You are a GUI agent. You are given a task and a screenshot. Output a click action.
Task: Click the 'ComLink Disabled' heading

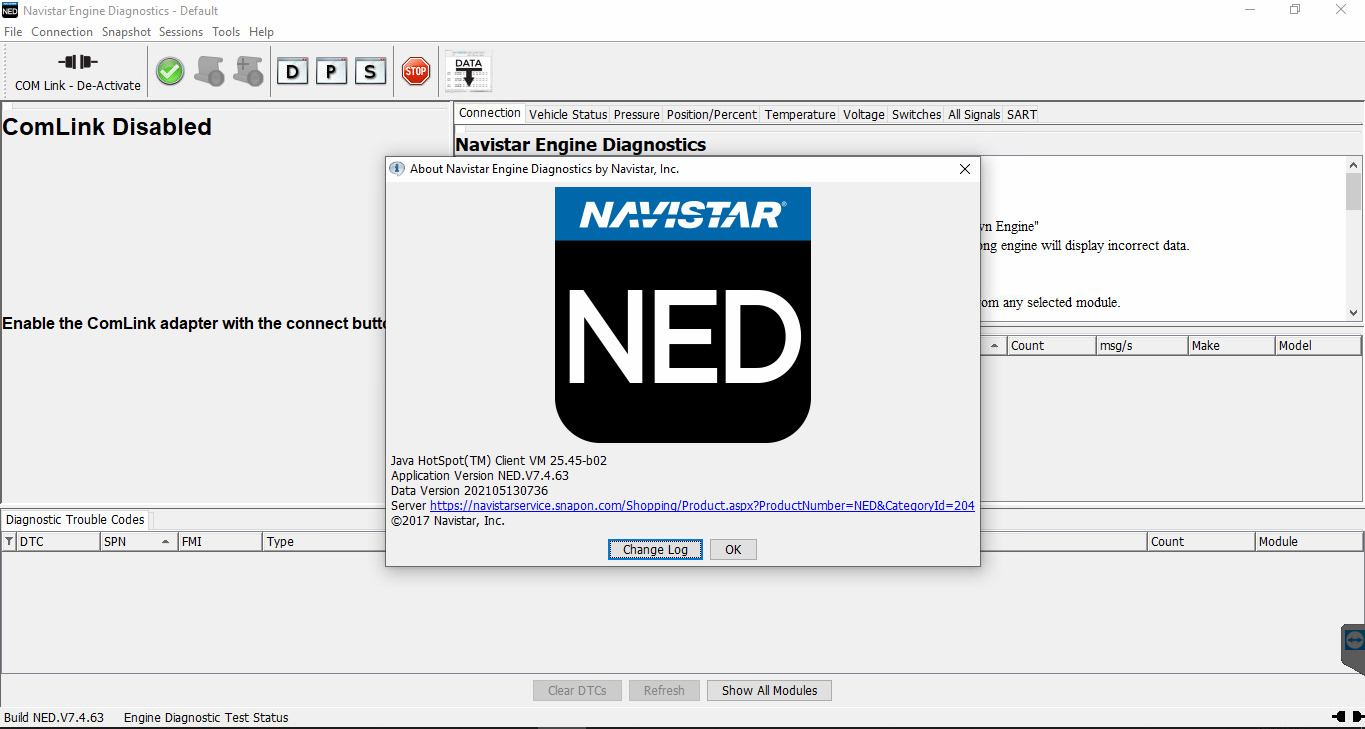107,127
